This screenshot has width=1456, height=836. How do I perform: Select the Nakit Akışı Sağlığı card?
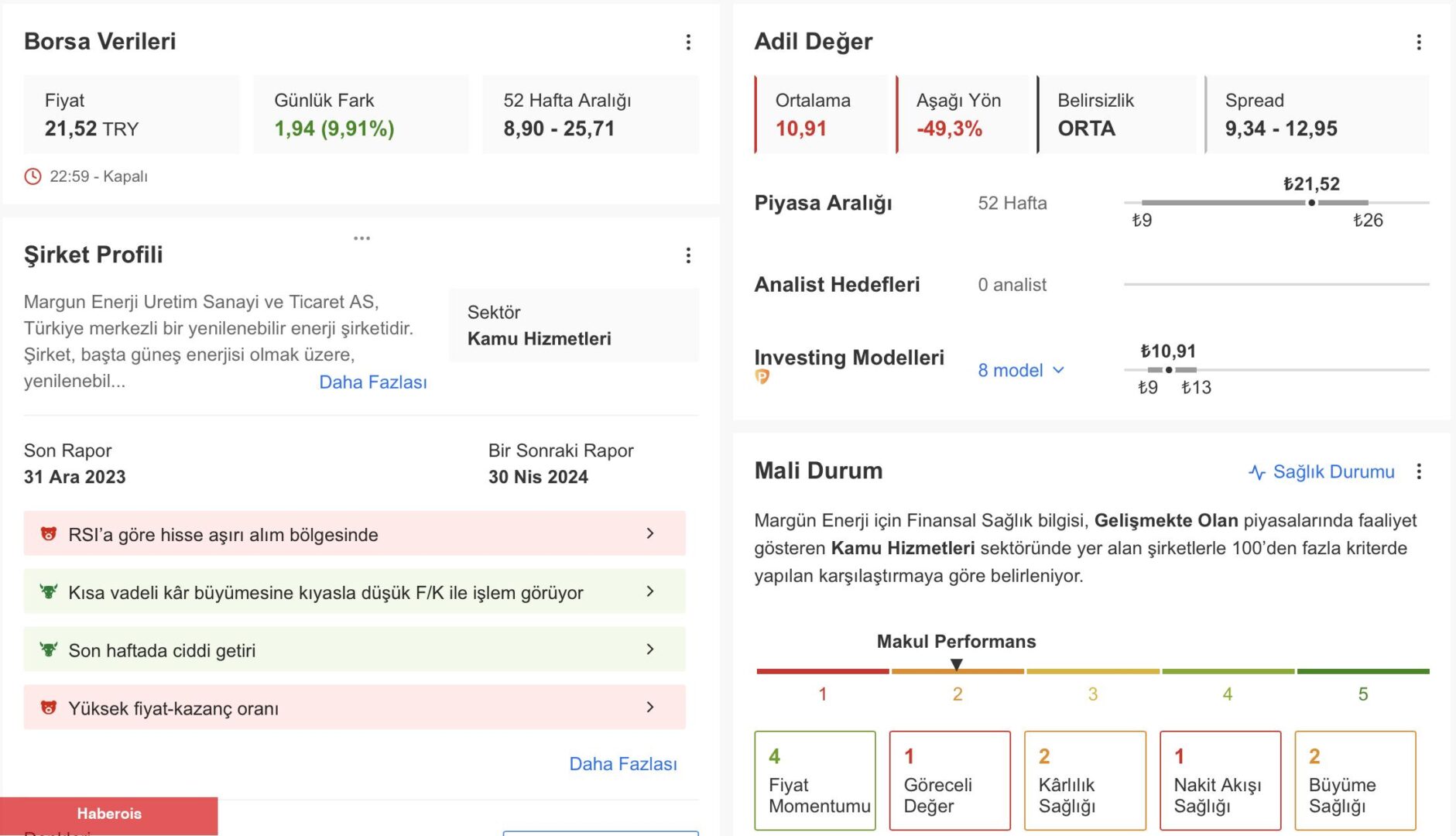(1220, 780)
